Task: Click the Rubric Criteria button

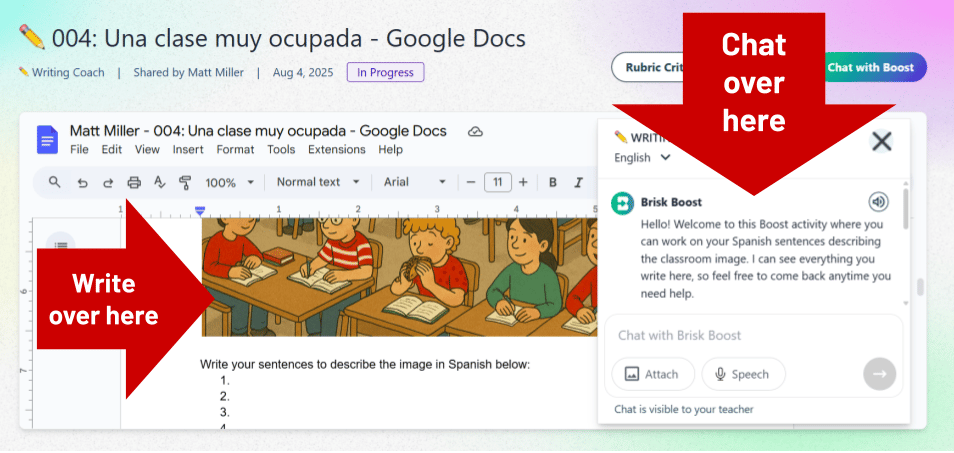Action: tap(649, 67)
